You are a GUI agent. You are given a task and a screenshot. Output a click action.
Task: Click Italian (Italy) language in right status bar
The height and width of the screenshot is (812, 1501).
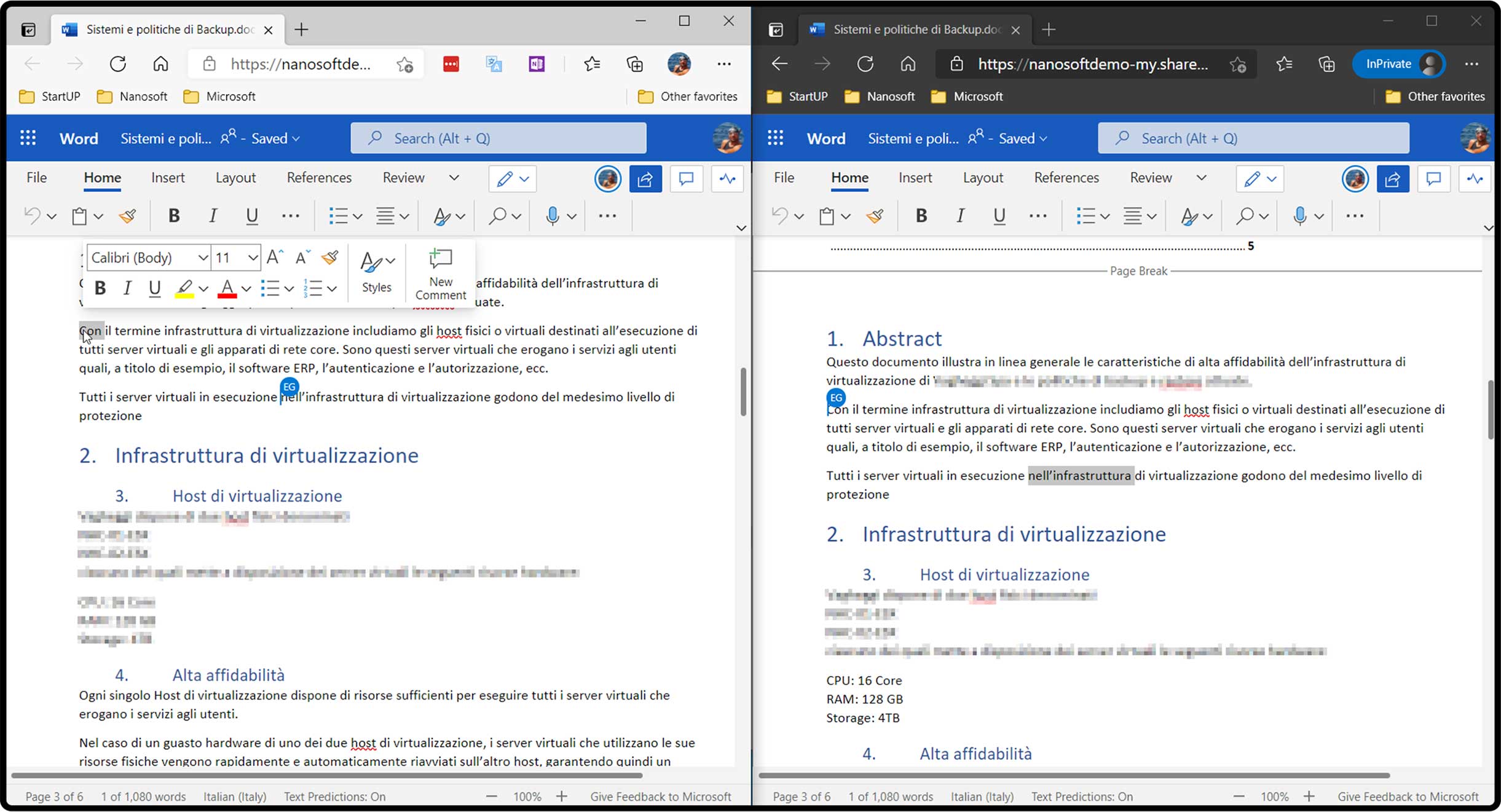point(982,797)
